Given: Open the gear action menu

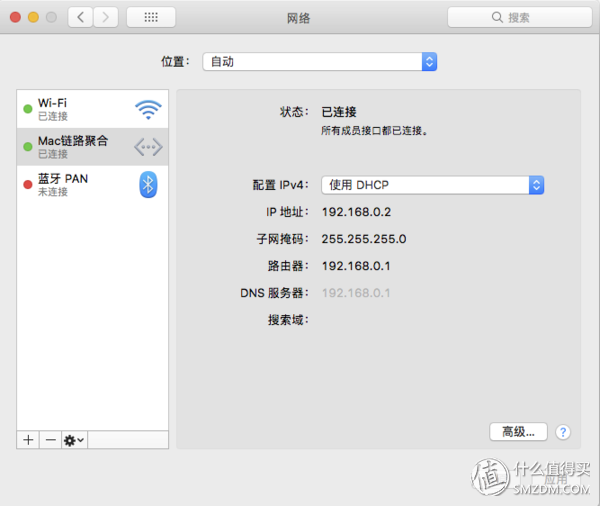Looking at the screenshot, I should tap(74, 440).
